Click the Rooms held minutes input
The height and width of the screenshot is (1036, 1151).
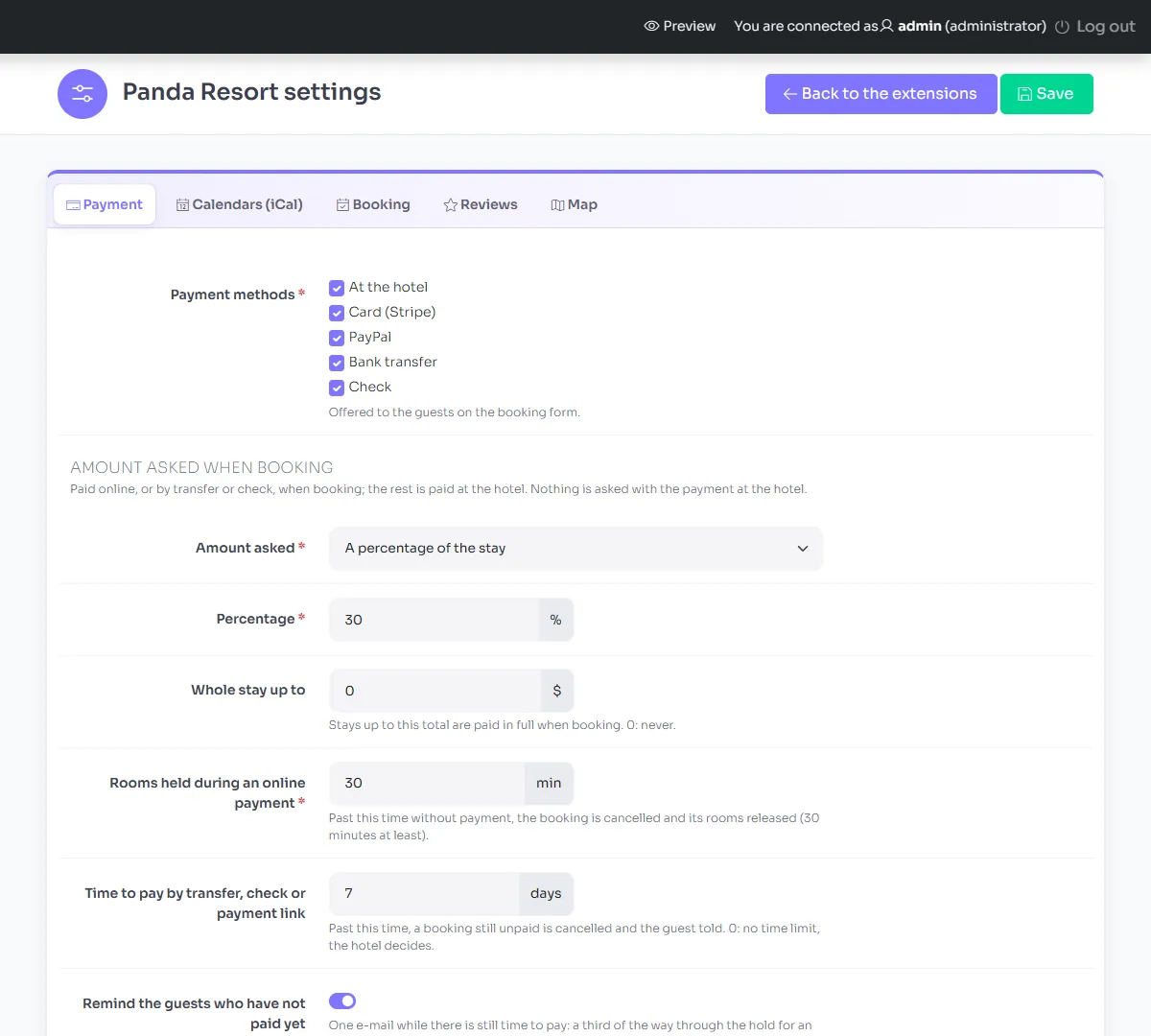tap(427, 784)
